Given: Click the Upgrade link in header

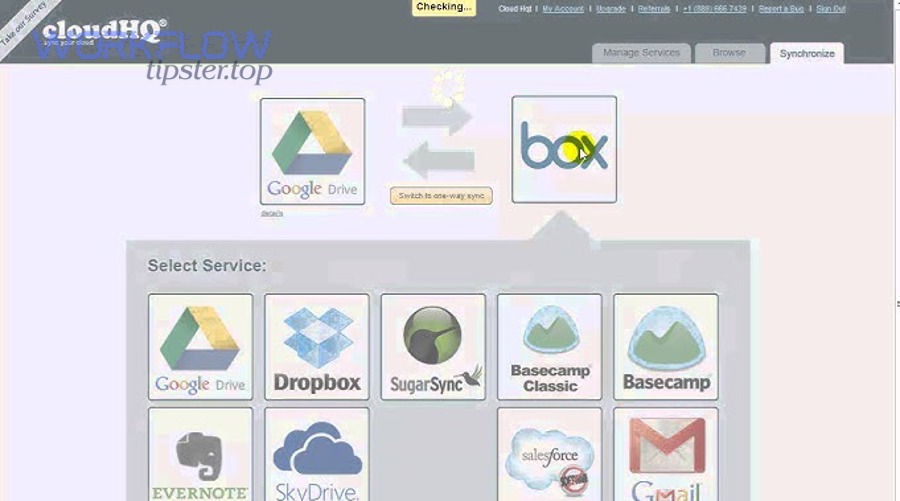Looking at the screenshot, I should pyautogui.click(x=611, y=9).
